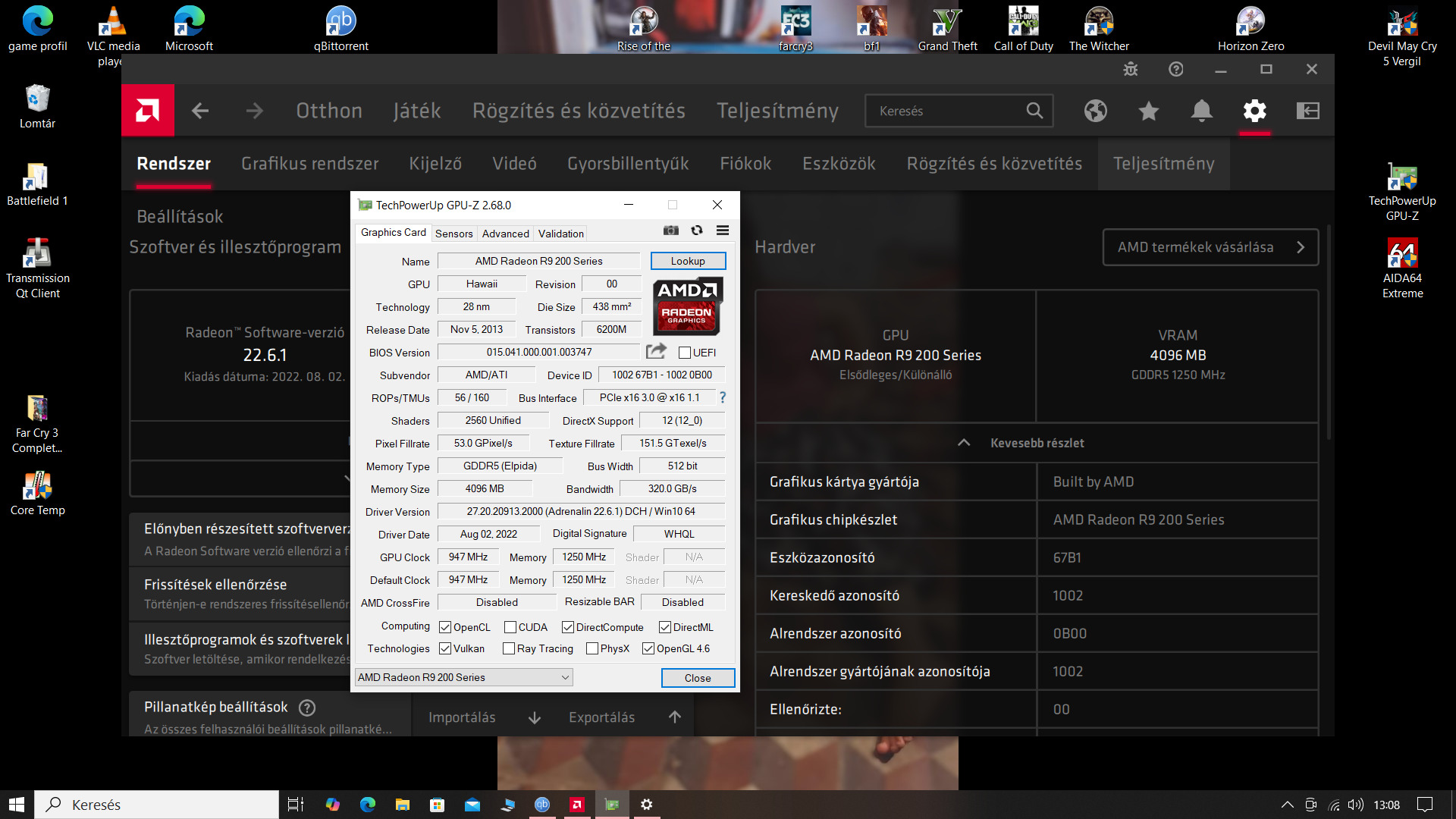Open the GPU-Z hamburger menu icon
Image resolution: width=1456 pixels, height=819 pixels.
(x=723, y=231)
